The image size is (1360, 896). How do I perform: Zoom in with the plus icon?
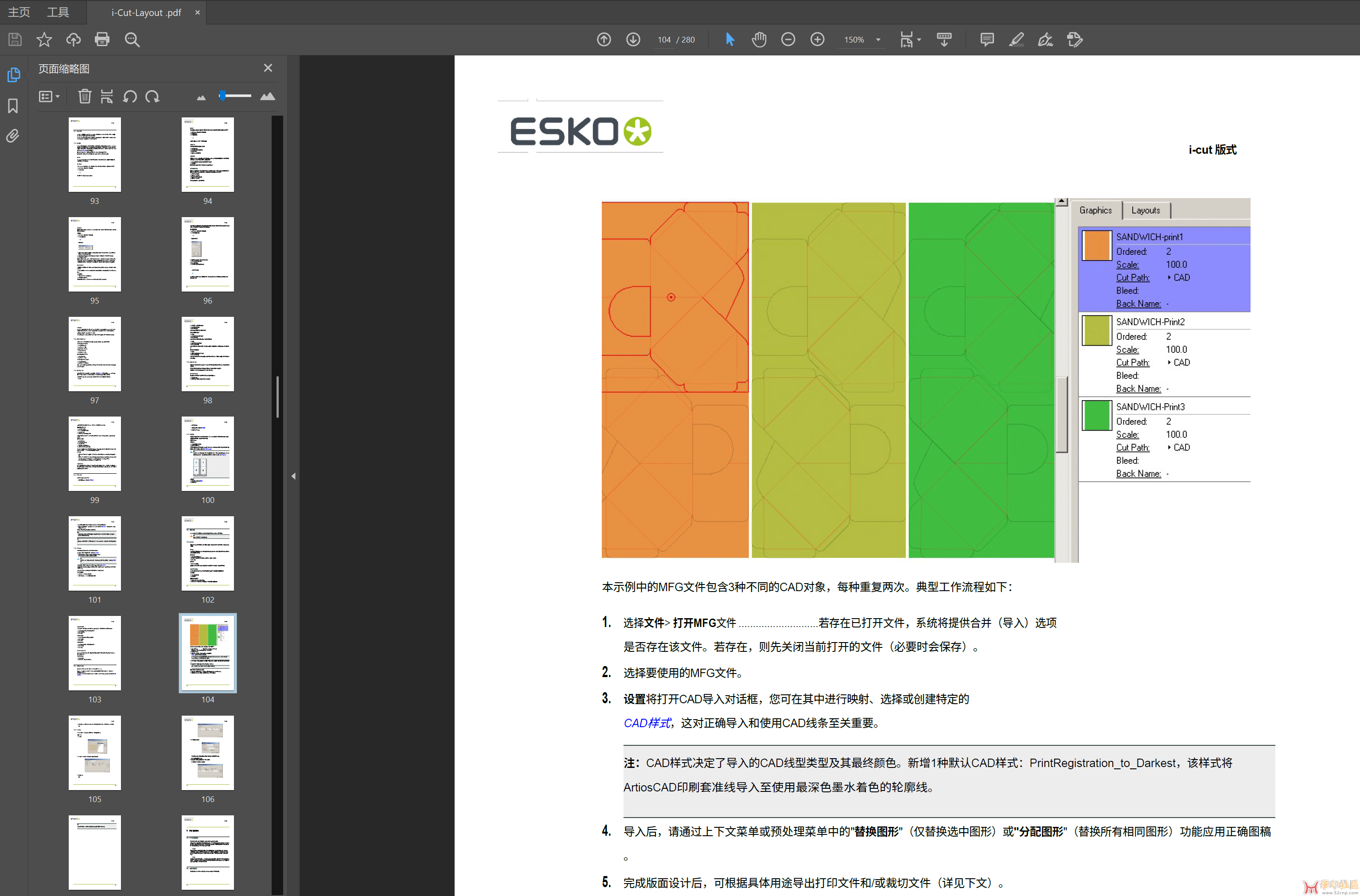pos(817,39)
